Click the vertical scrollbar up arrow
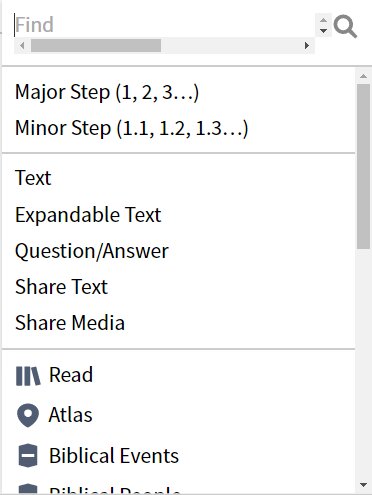The image size is (372, 495). point(363,76)
